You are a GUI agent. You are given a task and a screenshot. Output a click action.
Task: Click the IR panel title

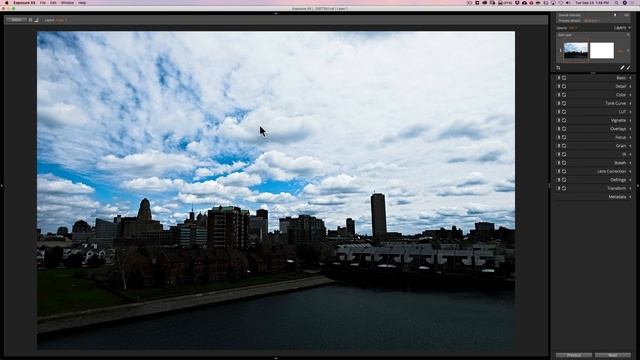tap(624, 154)
